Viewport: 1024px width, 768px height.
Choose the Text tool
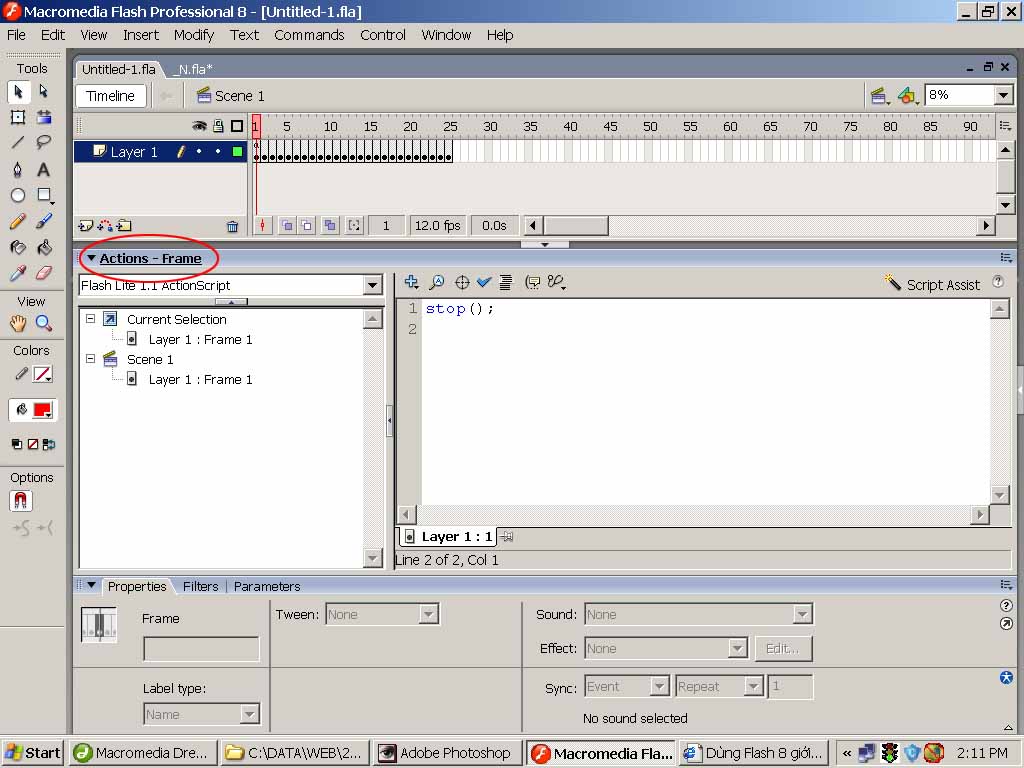pos(44,170)
